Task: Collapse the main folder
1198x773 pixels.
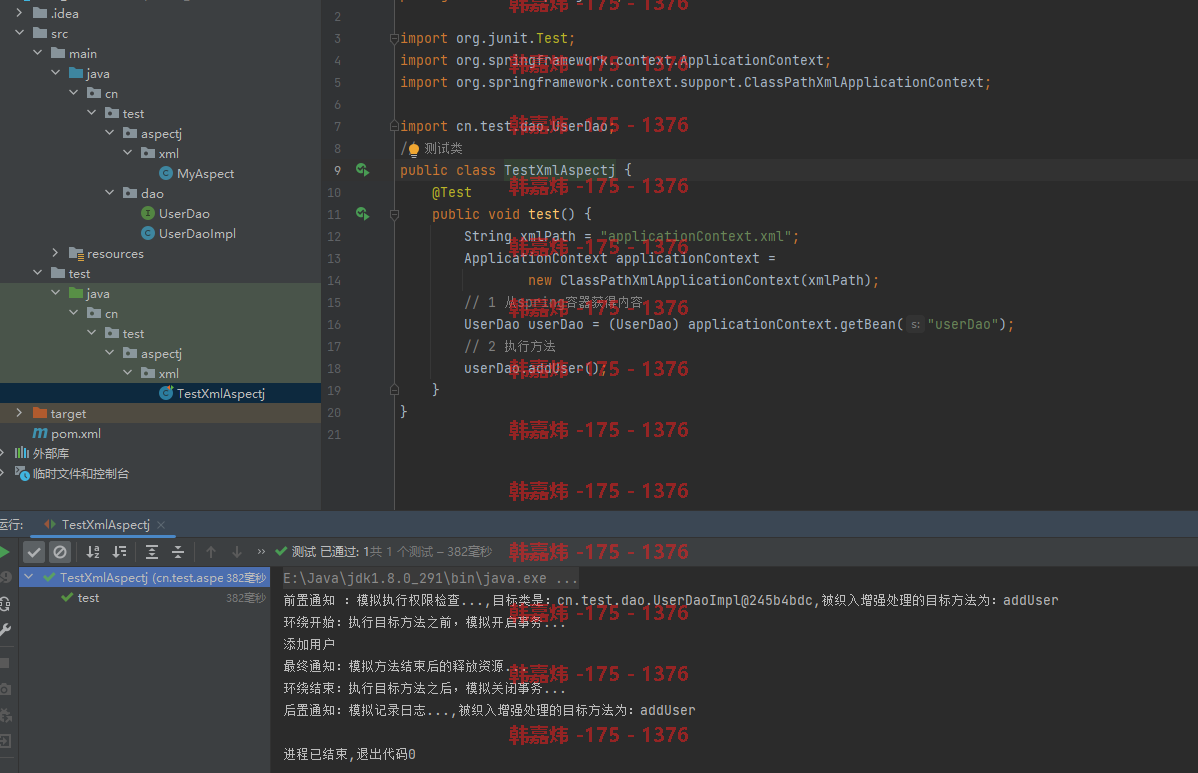Action: [x=37, y=53]
